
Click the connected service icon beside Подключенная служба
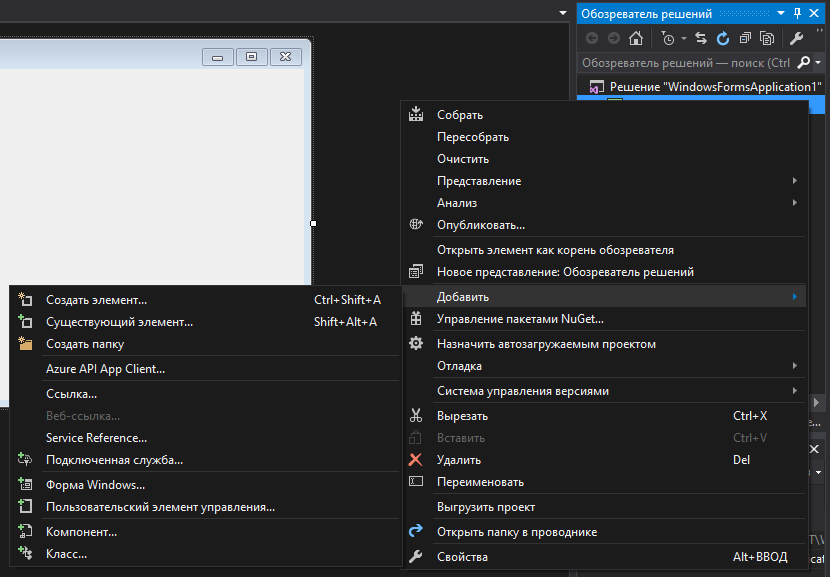(x=25, y=459)
